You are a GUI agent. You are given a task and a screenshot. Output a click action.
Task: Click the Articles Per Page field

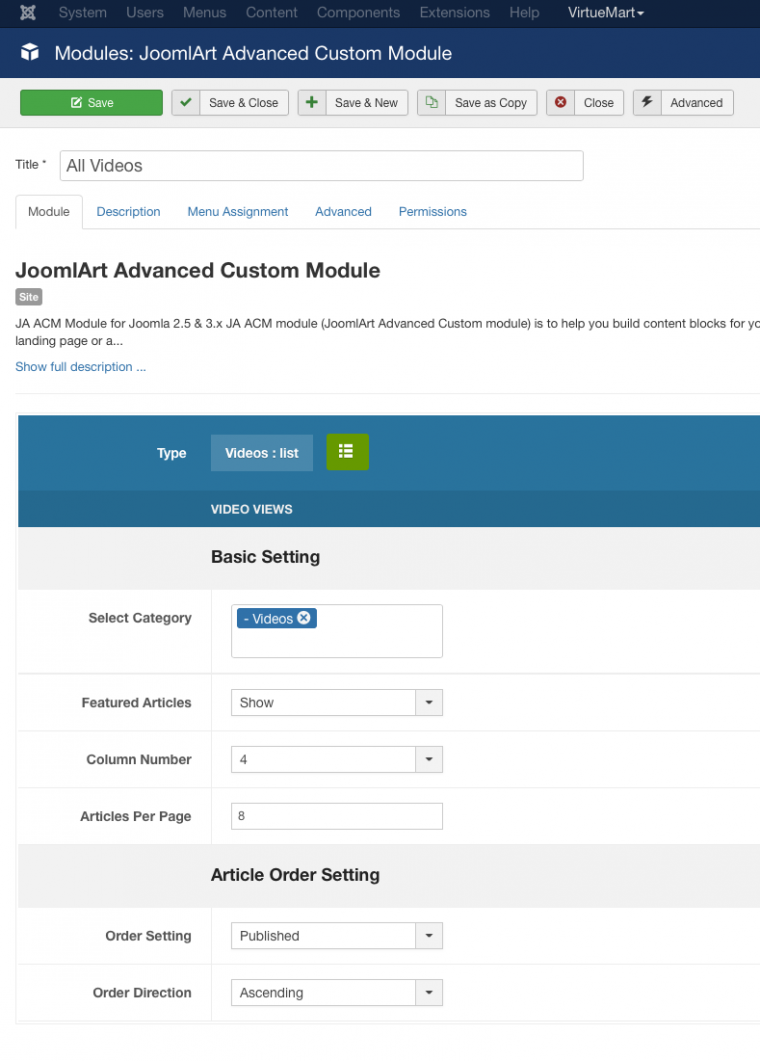coord(336,816)
